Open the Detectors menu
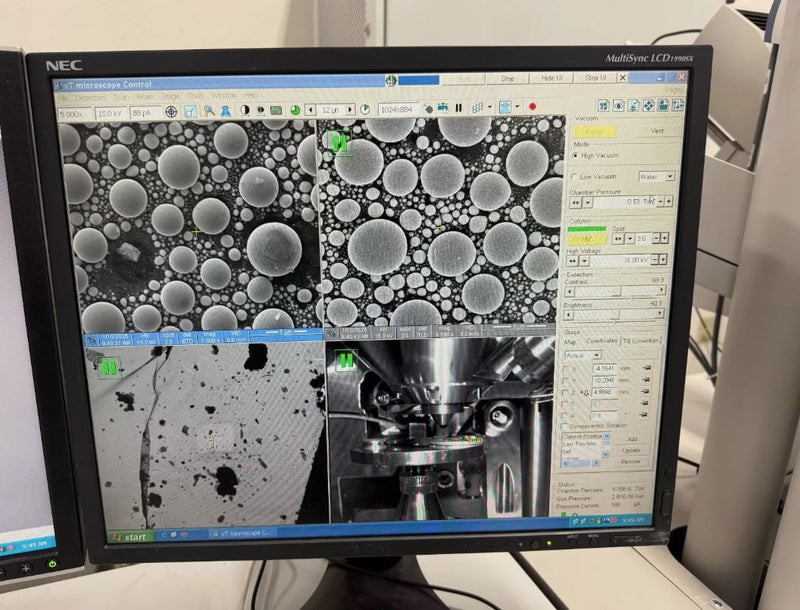Image resolution: width=800 pixels, height=610 pixels. [90, 97]
